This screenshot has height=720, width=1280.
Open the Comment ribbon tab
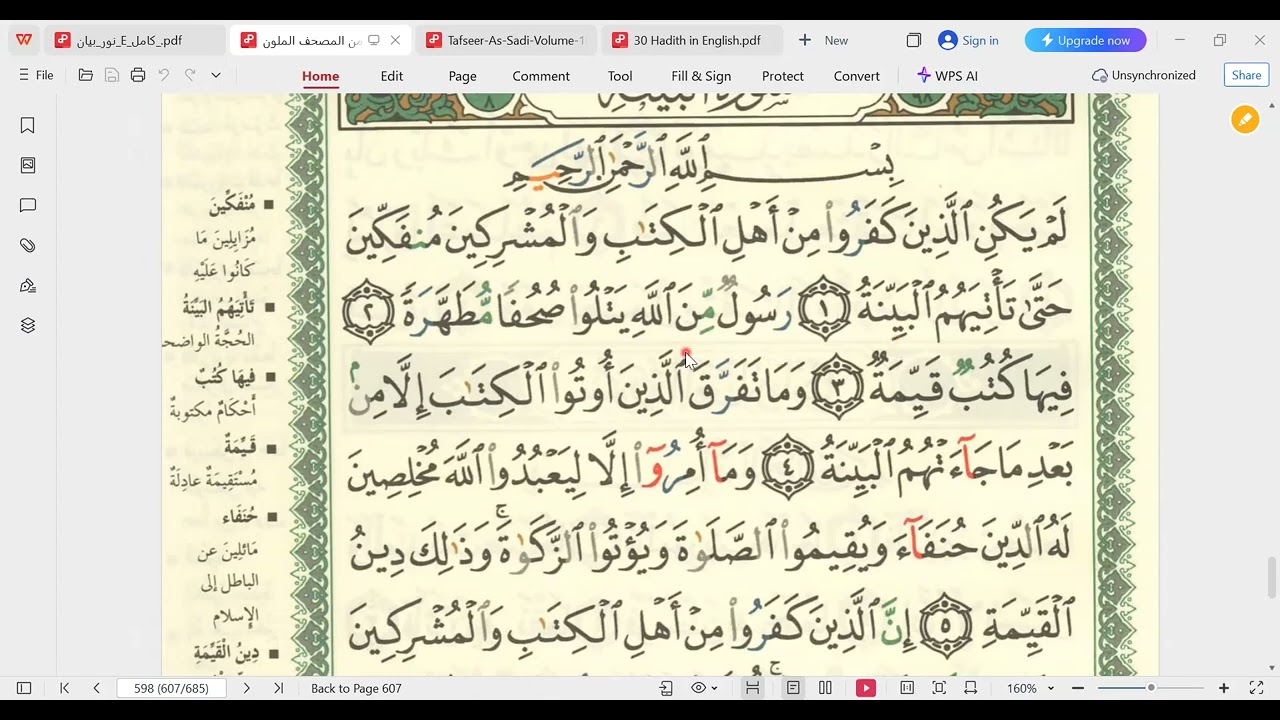pyautogui.click(x=541, y=76)
